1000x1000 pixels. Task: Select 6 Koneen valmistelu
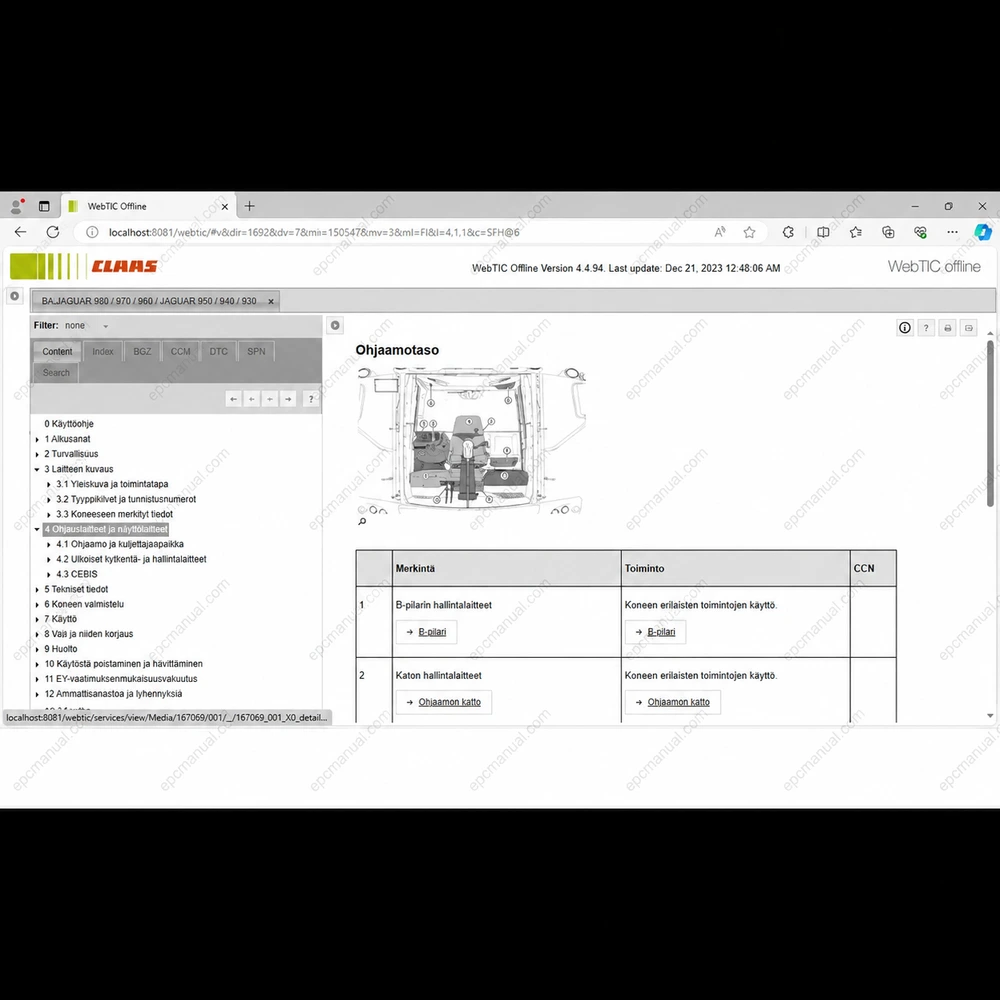pyautogui.click(x=84, y=604)
